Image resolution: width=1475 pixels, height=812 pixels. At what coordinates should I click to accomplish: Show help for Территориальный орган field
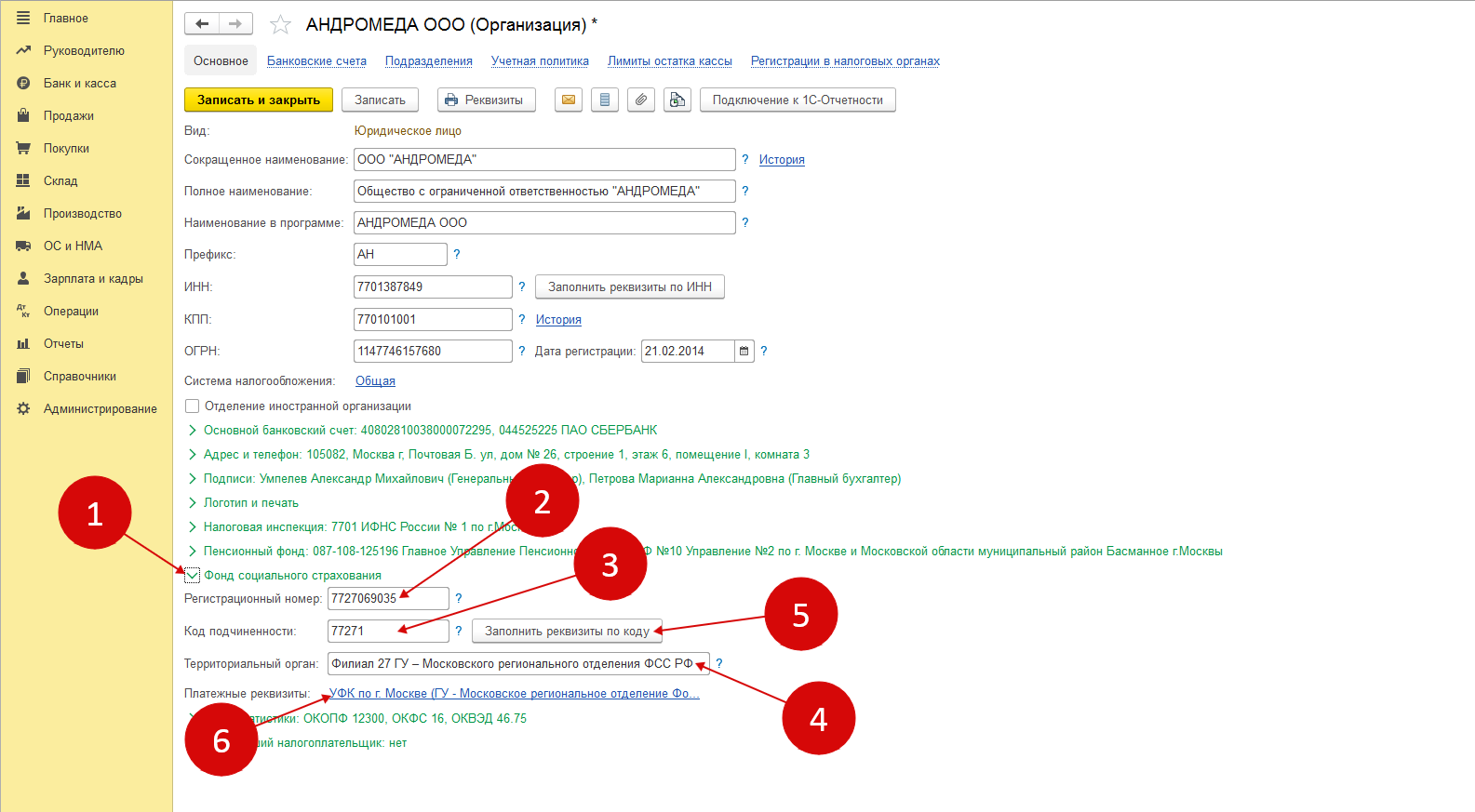pyautogui.click(x=718, y=664)
